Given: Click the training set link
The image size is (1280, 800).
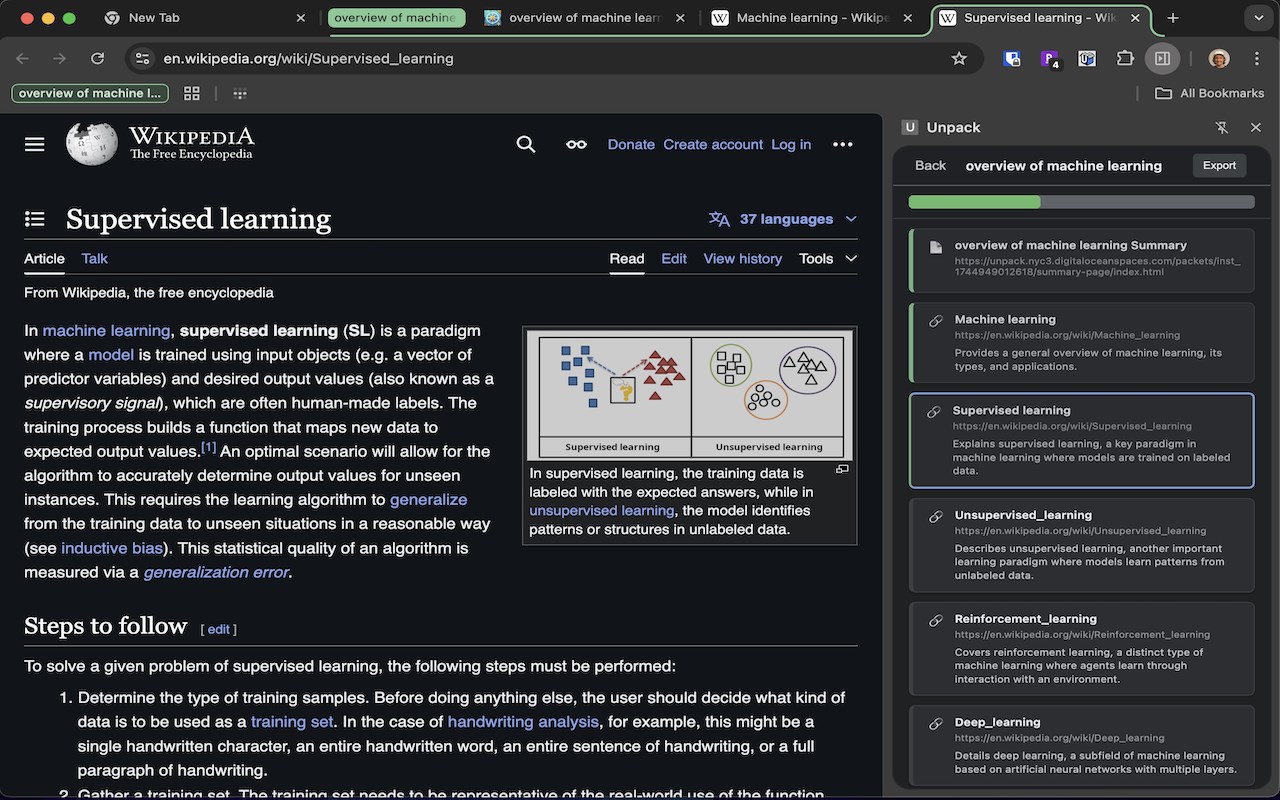Looking at the screenshot, I should 292,721.
